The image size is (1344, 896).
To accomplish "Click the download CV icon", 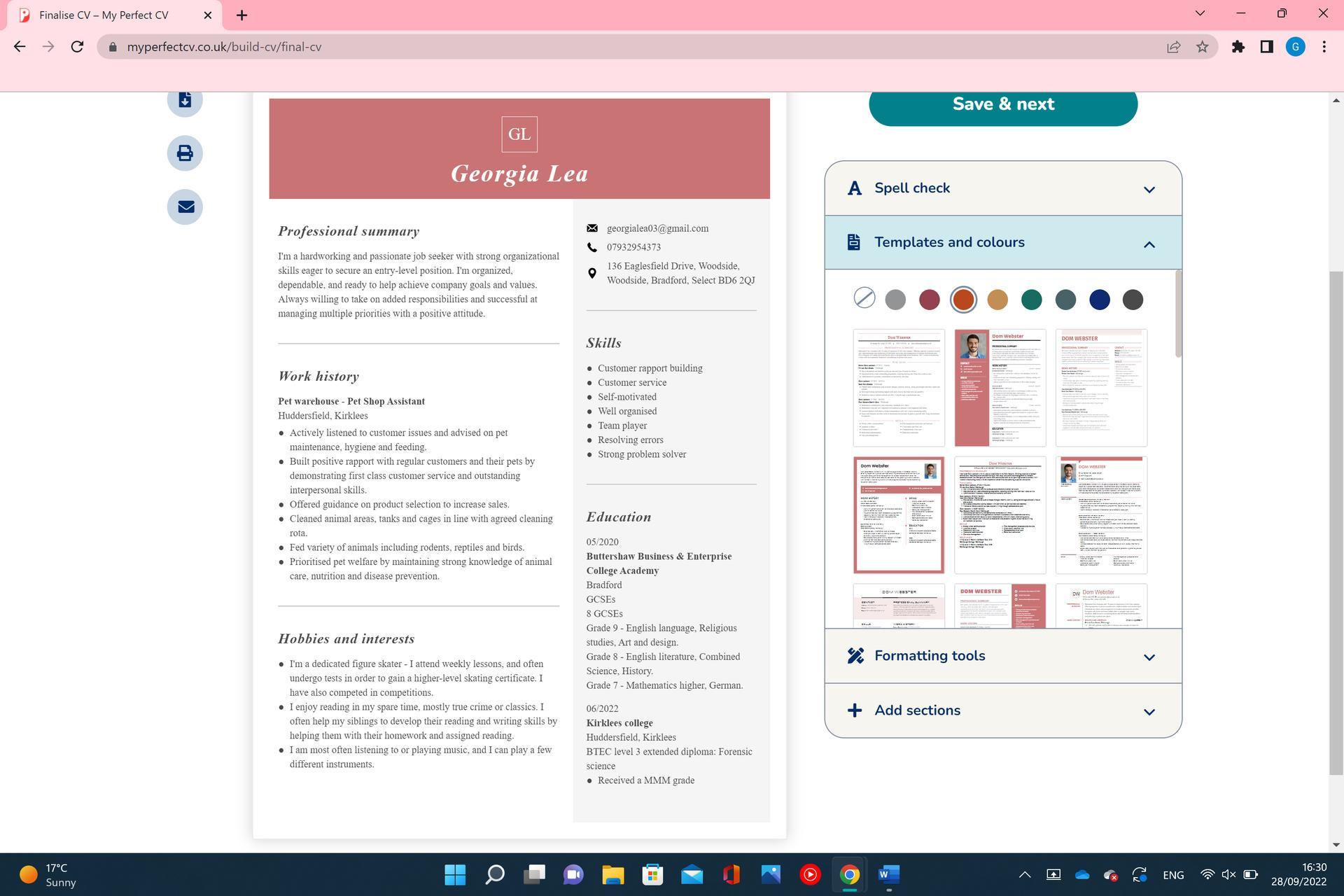I will click(185, 101).
